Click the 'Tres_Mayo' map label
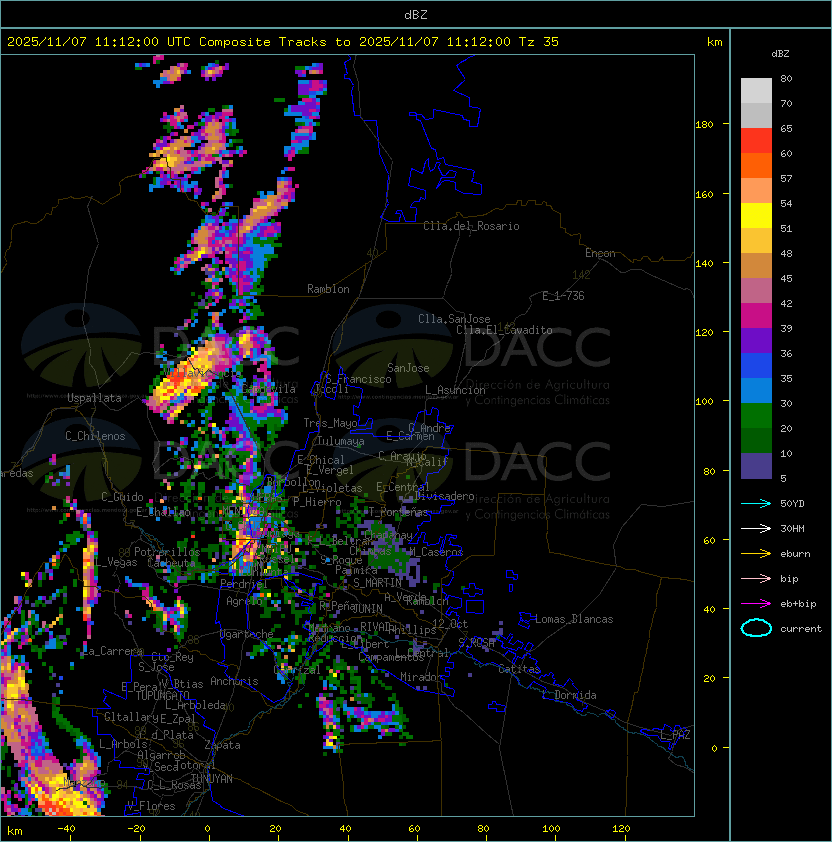The height and width of the screenshot is (842, 832). click(x=330, y=423)
